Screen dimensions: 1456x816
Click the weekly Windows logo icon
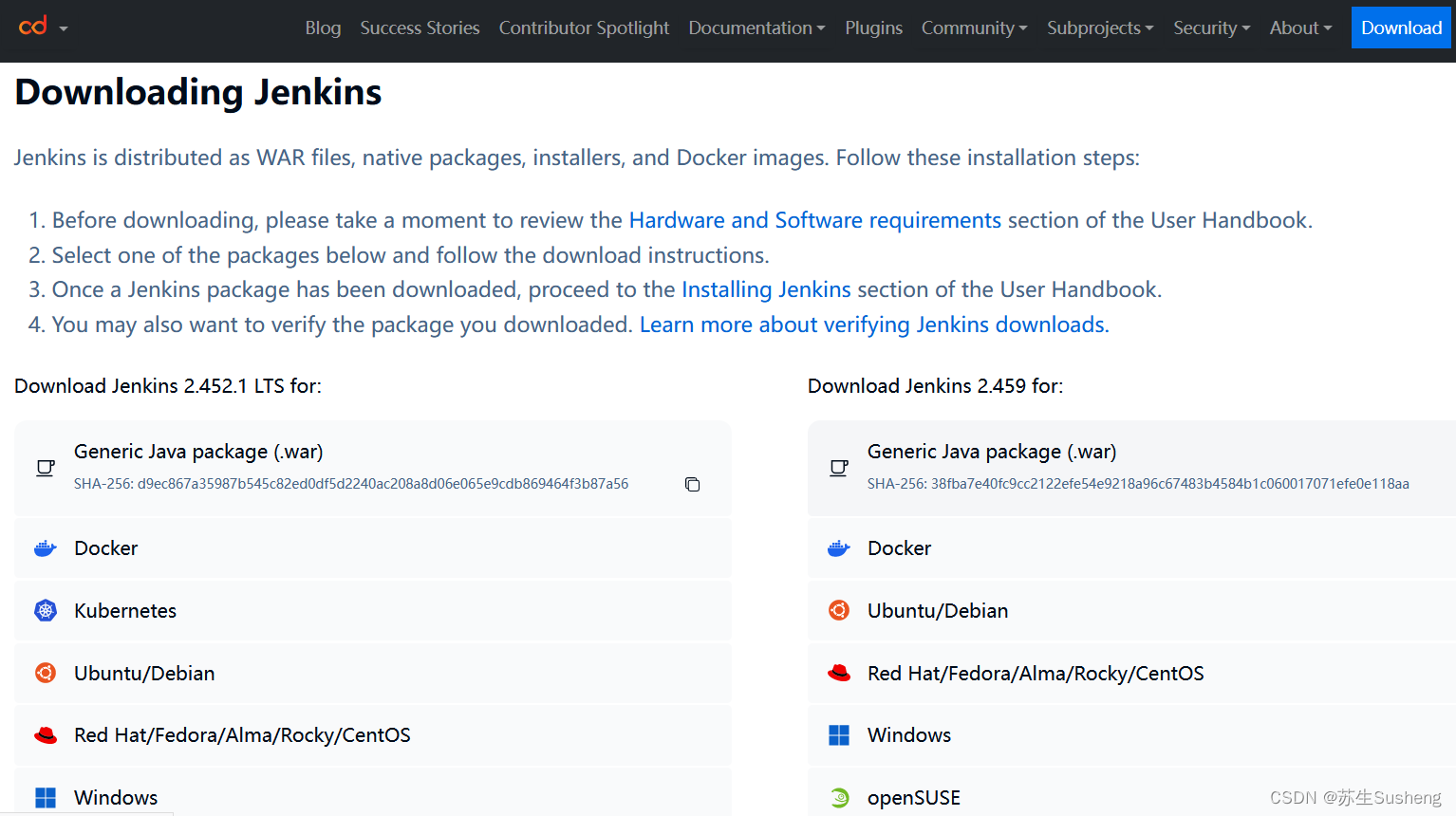838,735
